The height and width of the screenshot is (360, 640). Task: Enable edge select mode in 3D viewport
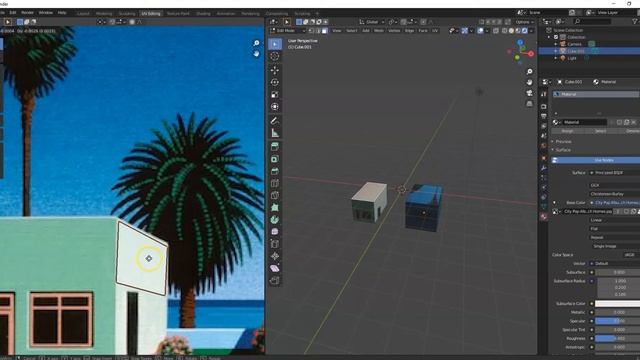318,31
